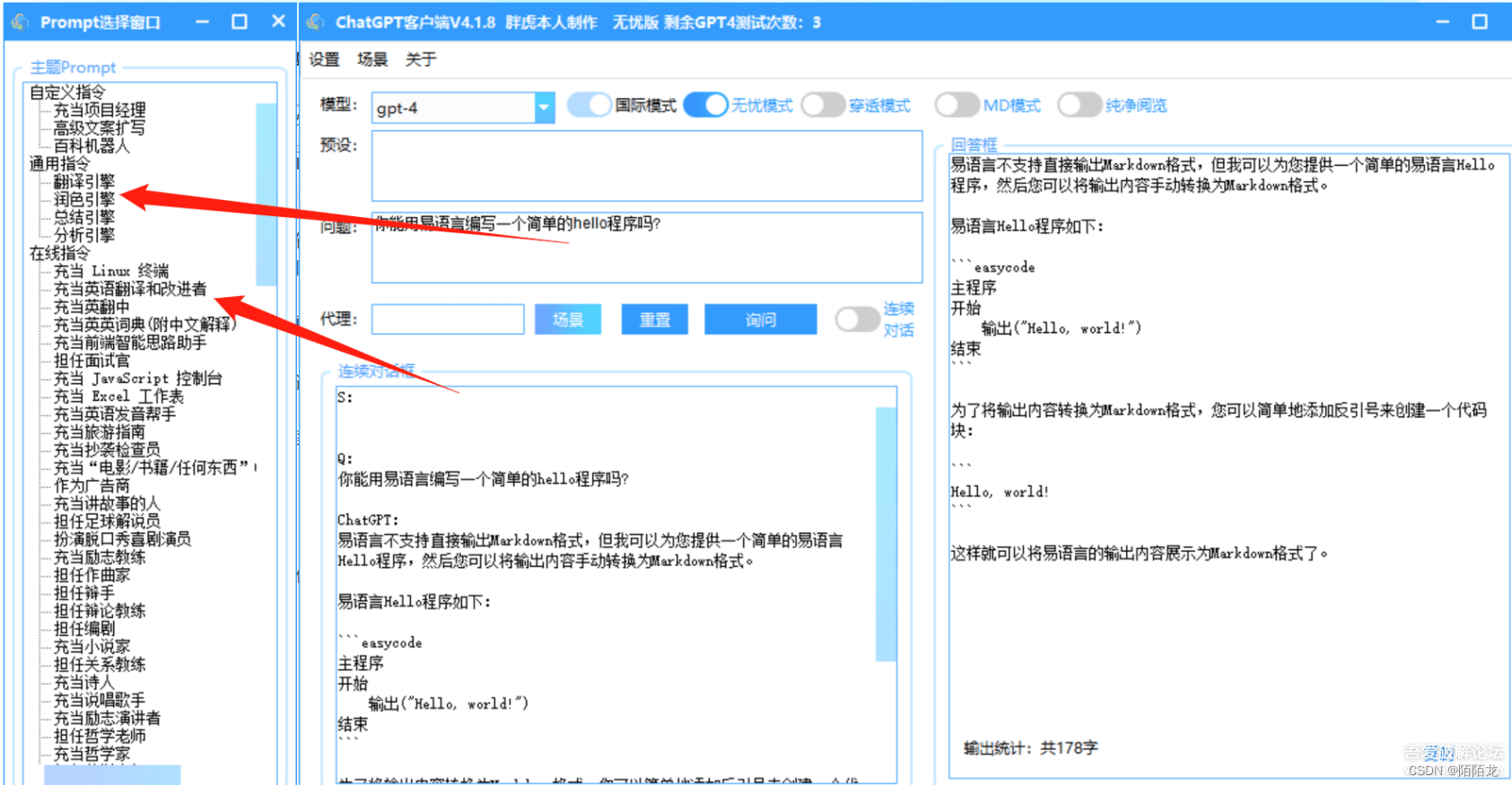Click into the 代理 input field
Screen dimensions: 1512x785
point(448,319)
